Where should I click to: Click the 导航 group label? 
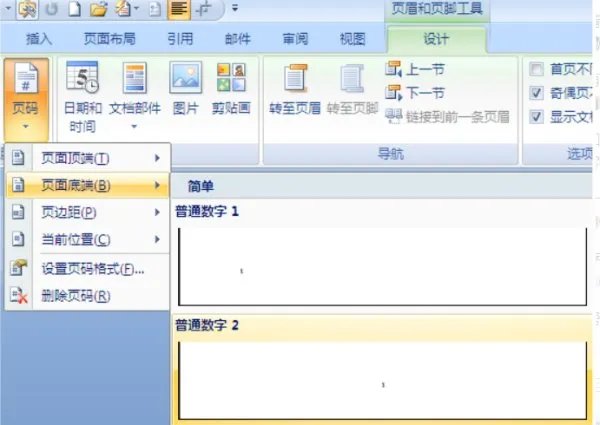391,154
